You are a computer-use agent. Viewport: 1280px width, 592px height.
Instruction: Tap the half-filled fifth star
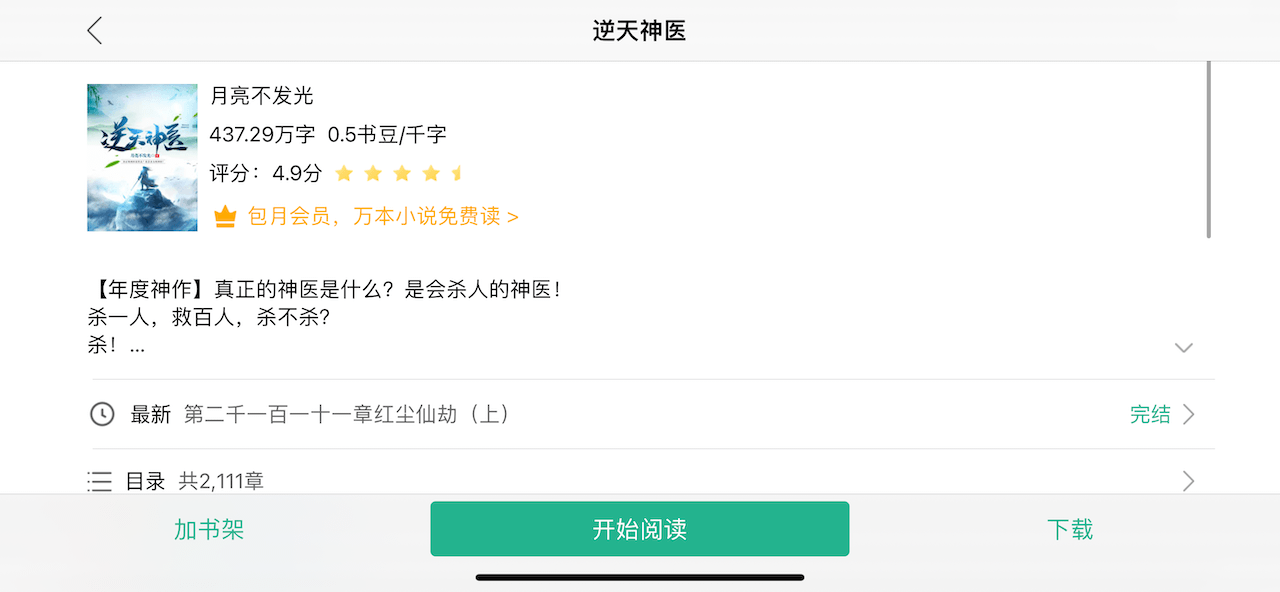[458, 174]
